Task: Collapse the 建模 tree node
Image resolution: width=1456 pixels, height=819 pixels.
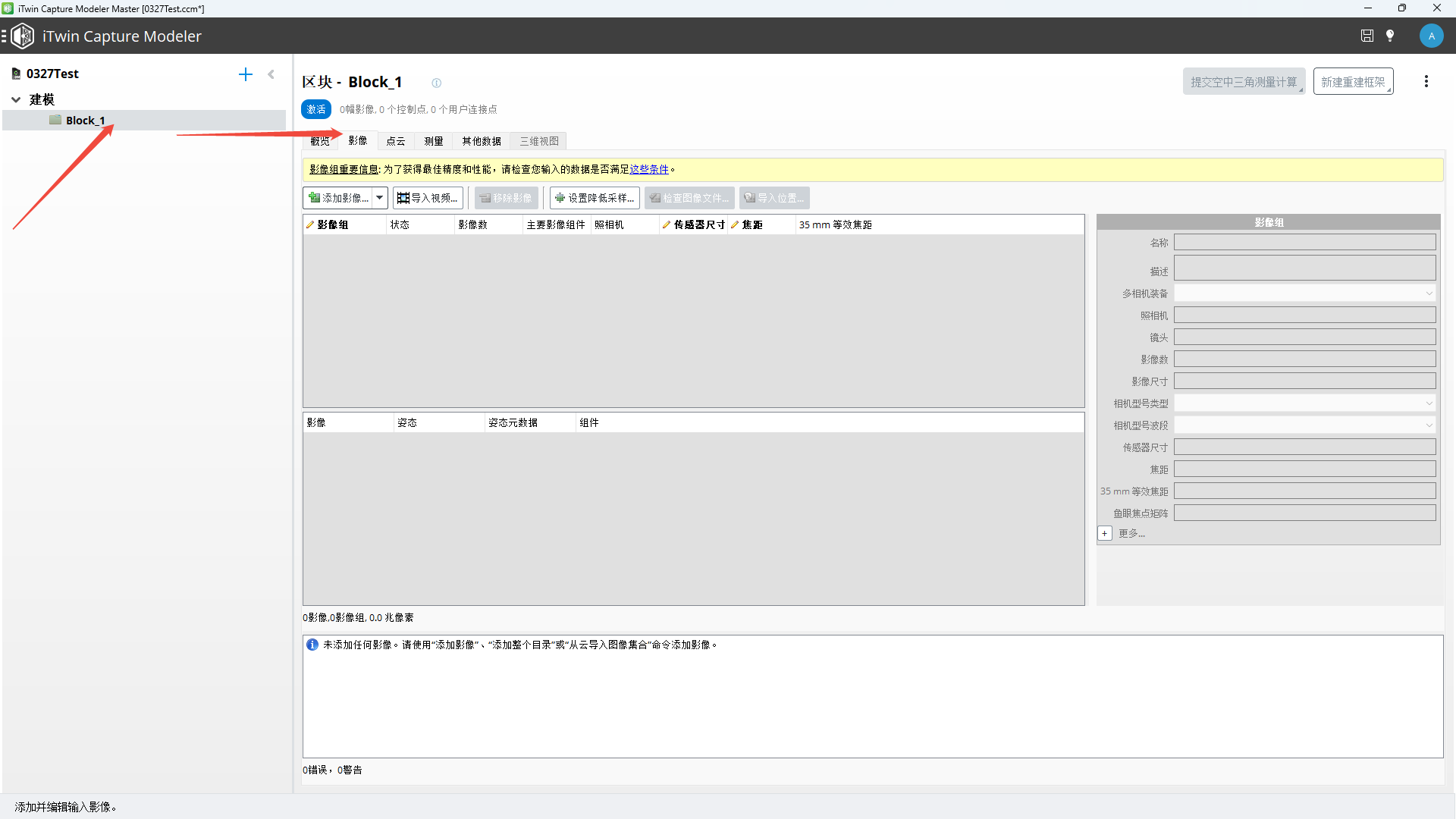Action: 16,99
